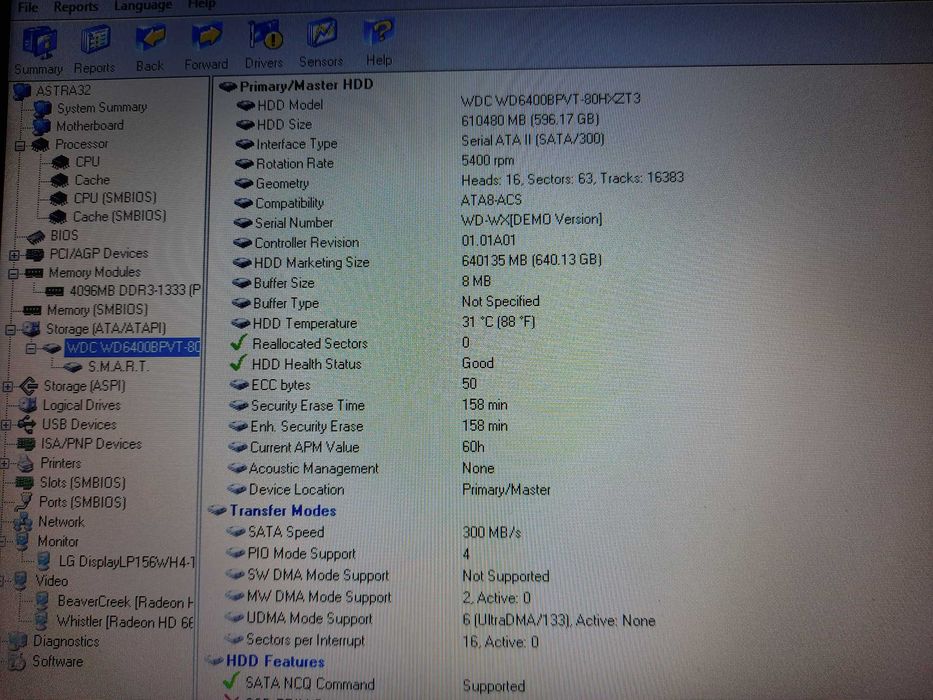Click the Reports toolbar icon

coord(95,50)
